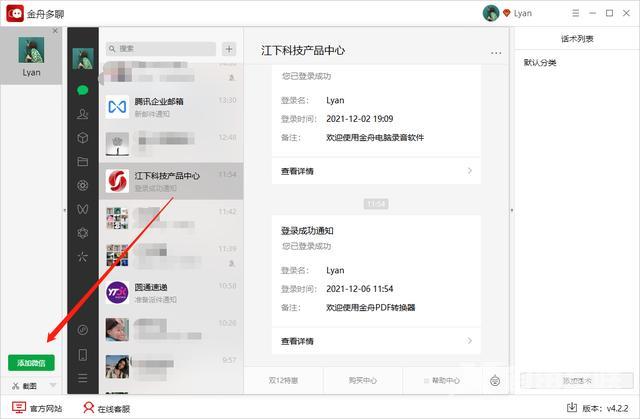Close the Lyan account card
The height and width of the screenshot is (419, 640).
[56, 31]
